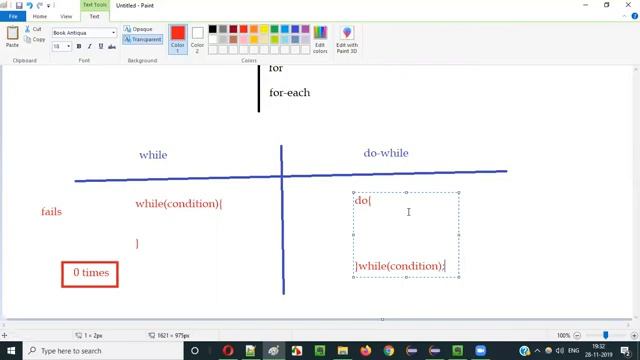
Task: Open Zoom app from taskbar
Action: tap(480, 351)
